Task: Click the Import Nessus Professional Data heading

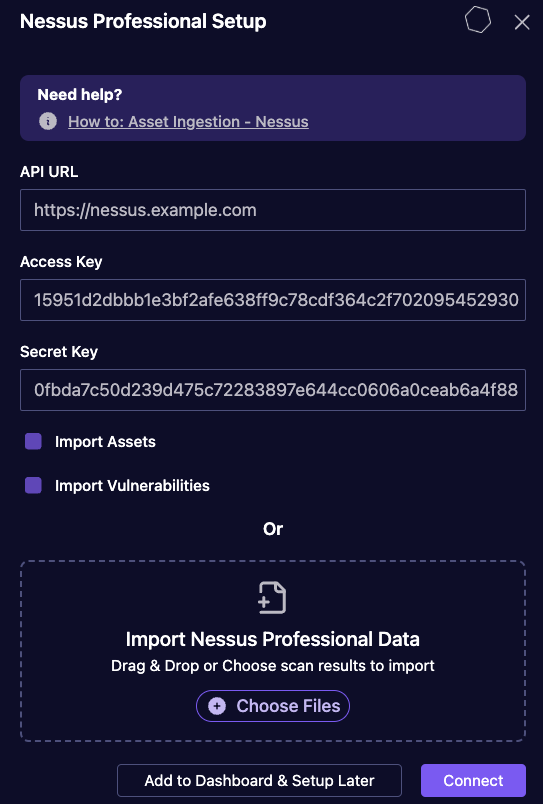Action: (x=273, y=639)
